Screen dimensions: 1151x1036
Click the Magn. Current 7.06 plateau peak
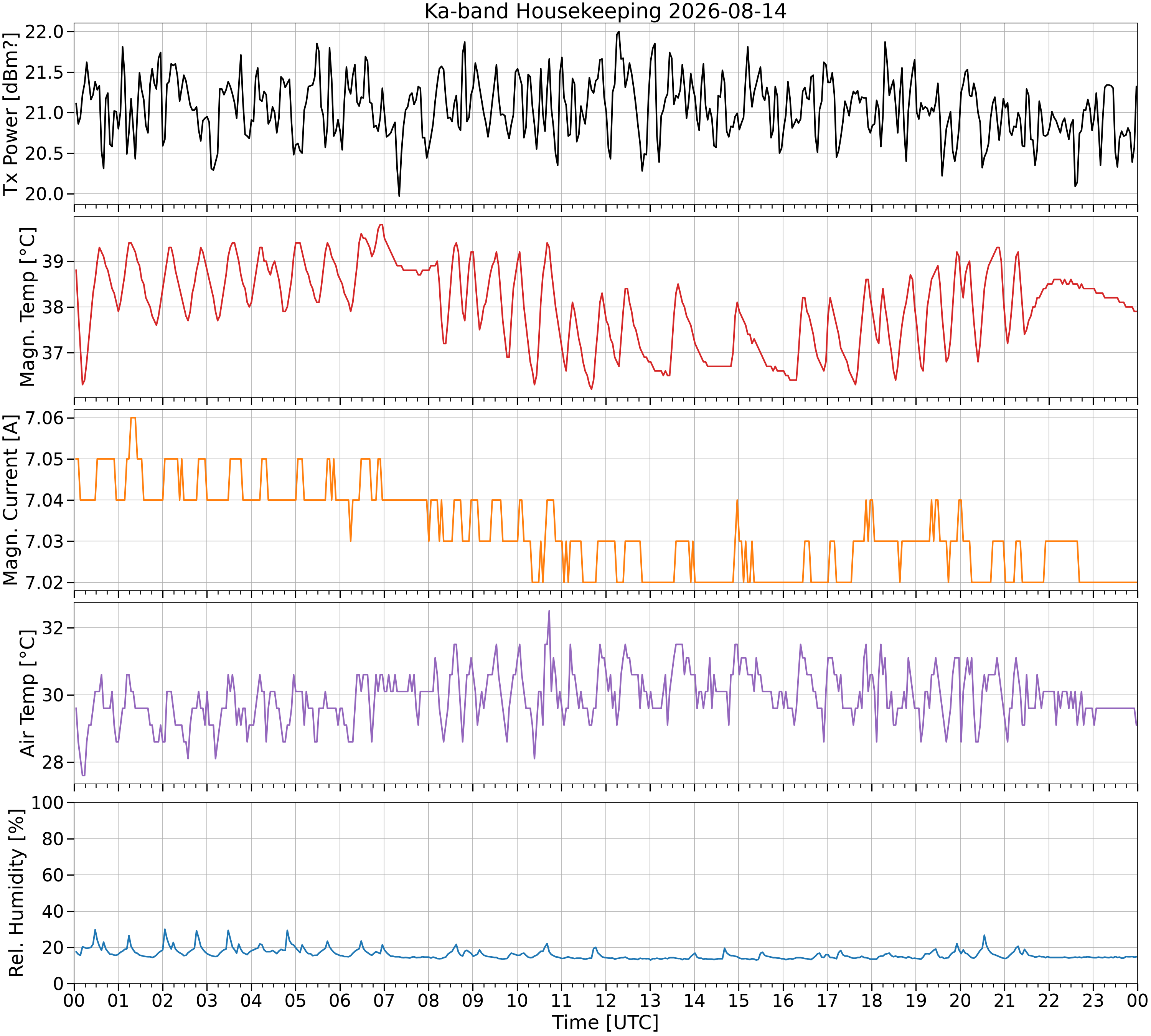coord(133,418)
